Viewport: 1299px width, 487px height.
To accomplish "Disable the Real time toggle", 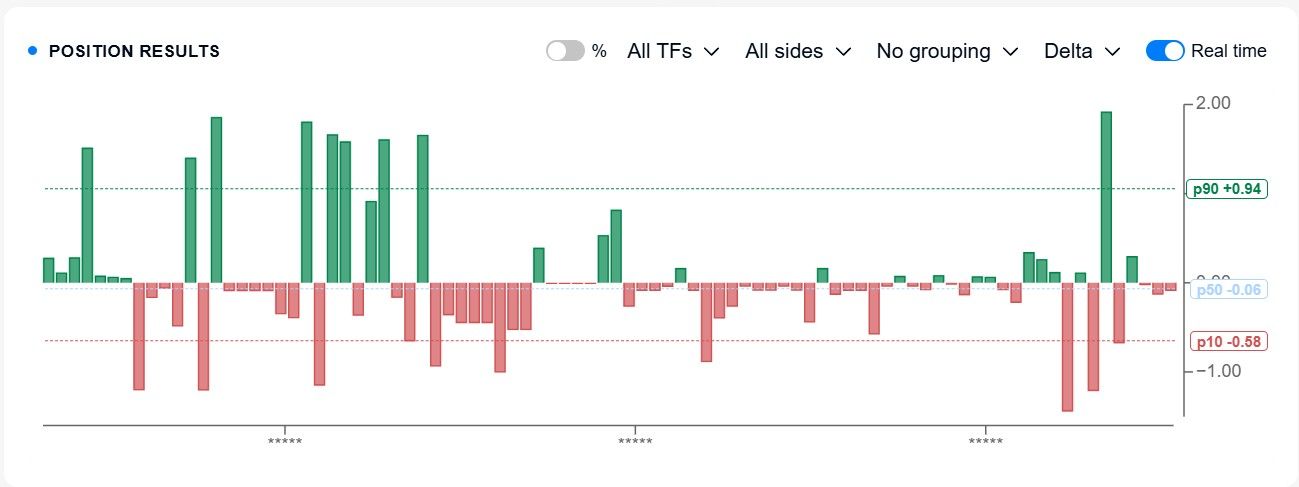I will coord(1165,51).
